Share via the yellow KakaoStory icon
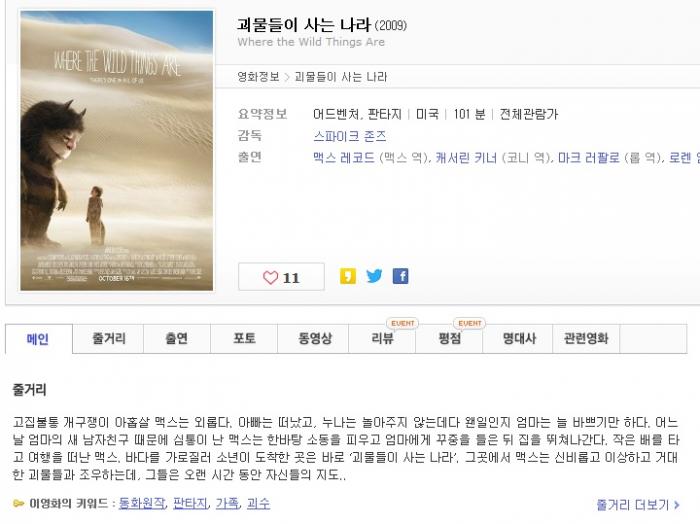Image resolution: width=700 pixels, height=524 pixels. 348,276
